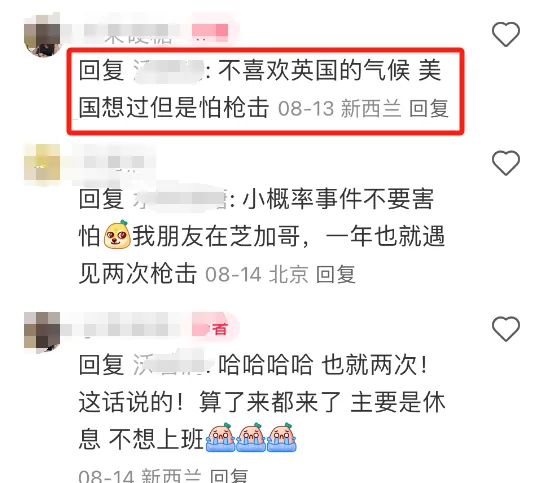Screen dimensions: 544x483
Task: Open replied-to username in first comment
Action: pos(169,71)
